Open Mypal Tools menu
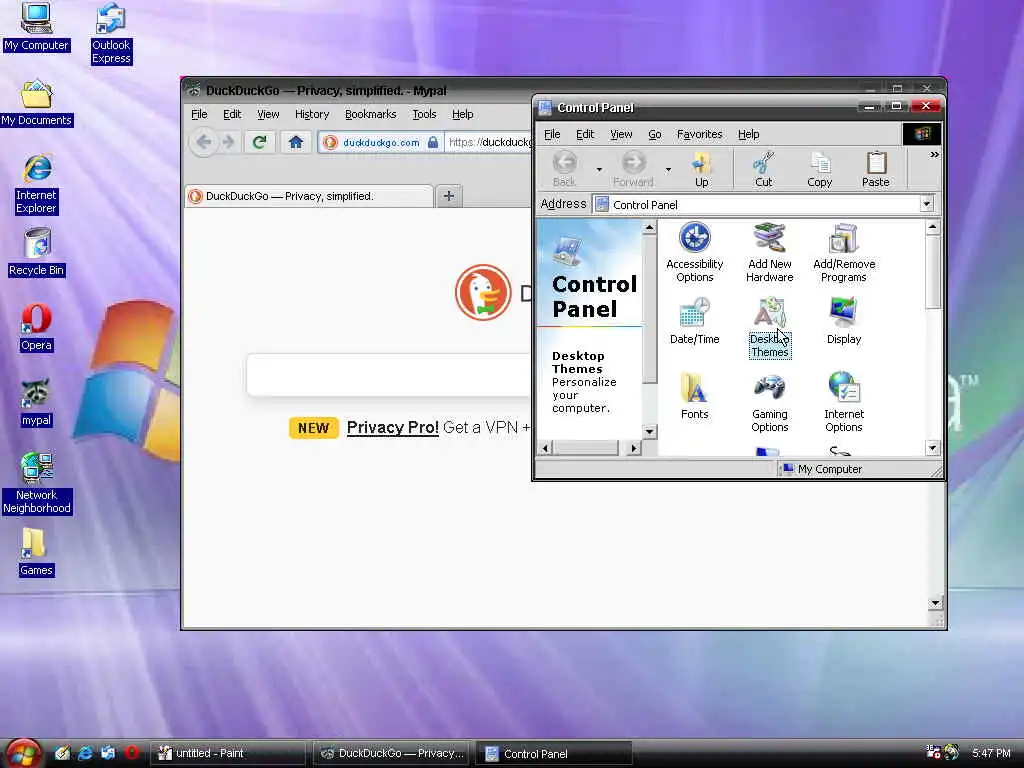Image resolution: width=1024 pixels, height=768 pixels. click(424, 114)
